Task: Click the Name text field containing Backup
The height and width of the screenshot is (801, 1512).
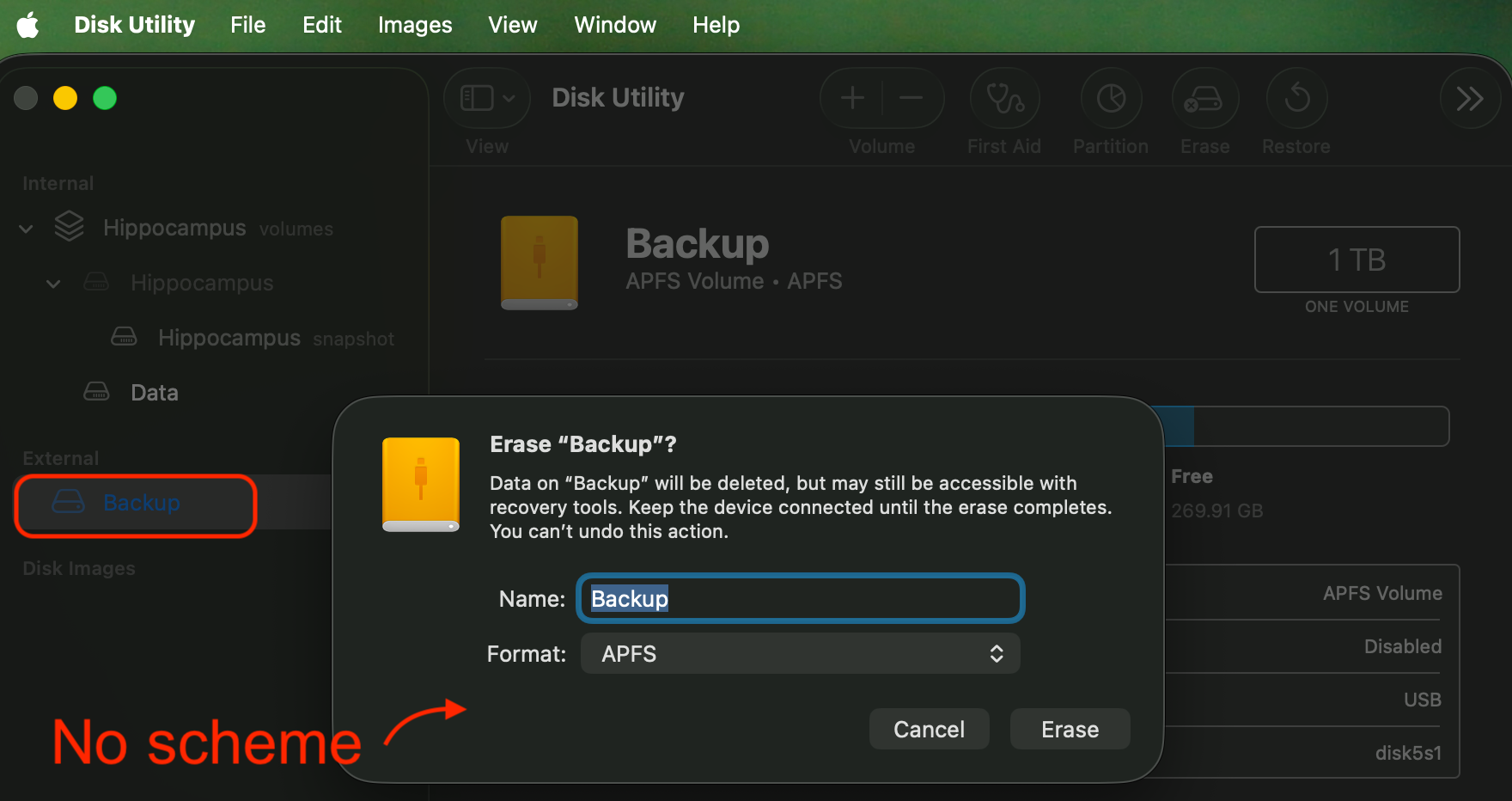Action: click(801, 598)
